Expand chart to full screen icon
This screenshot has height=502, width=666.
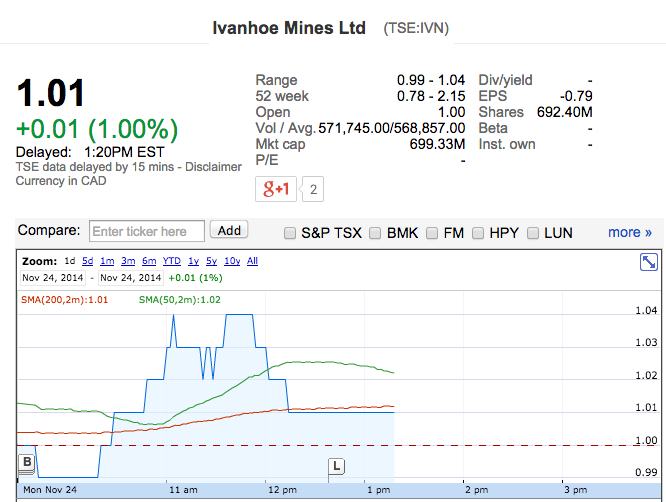[x=648, y=262]
